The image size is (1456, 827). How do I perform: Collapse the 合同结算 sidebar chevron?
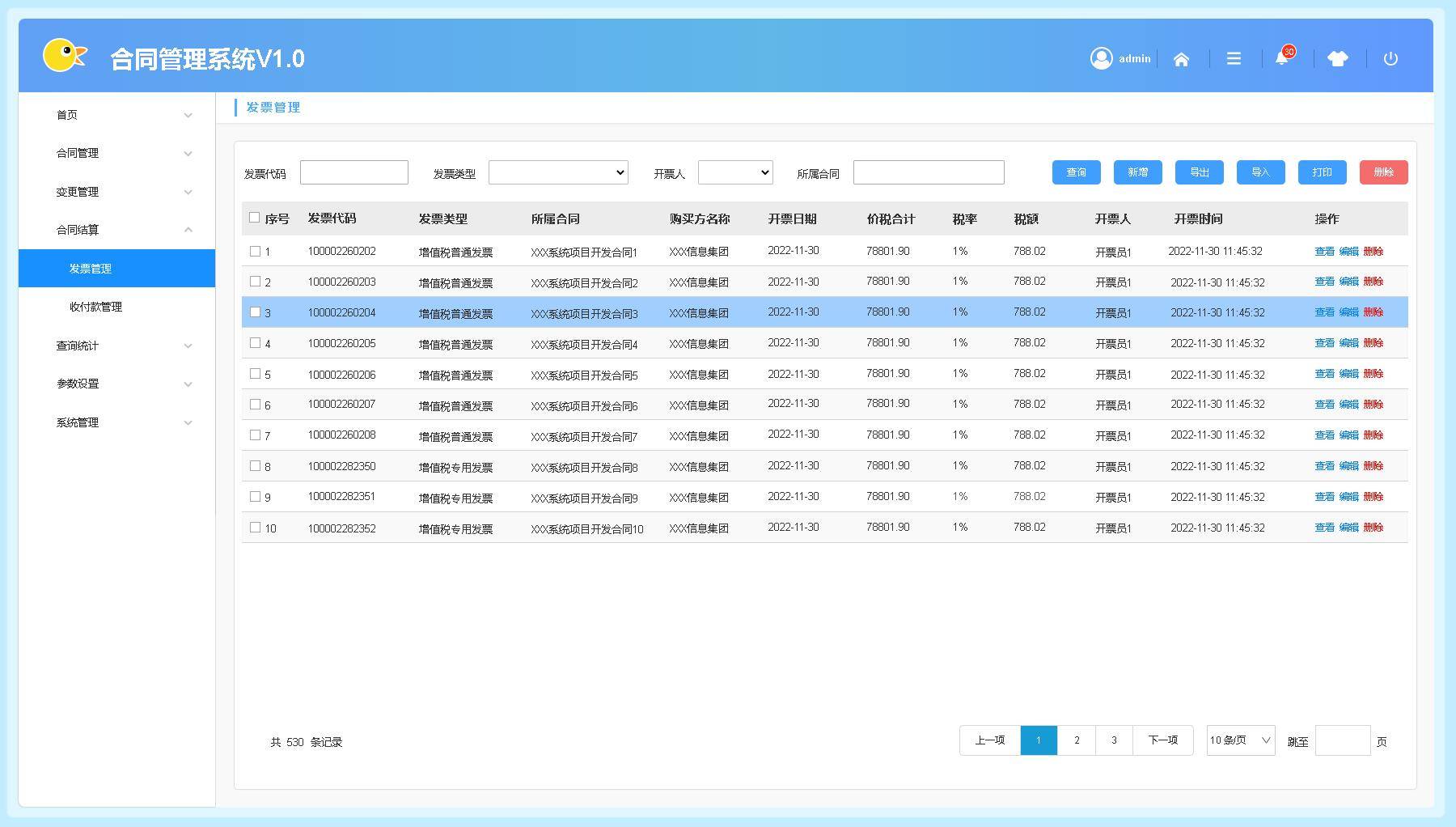[x=188, y=230]
